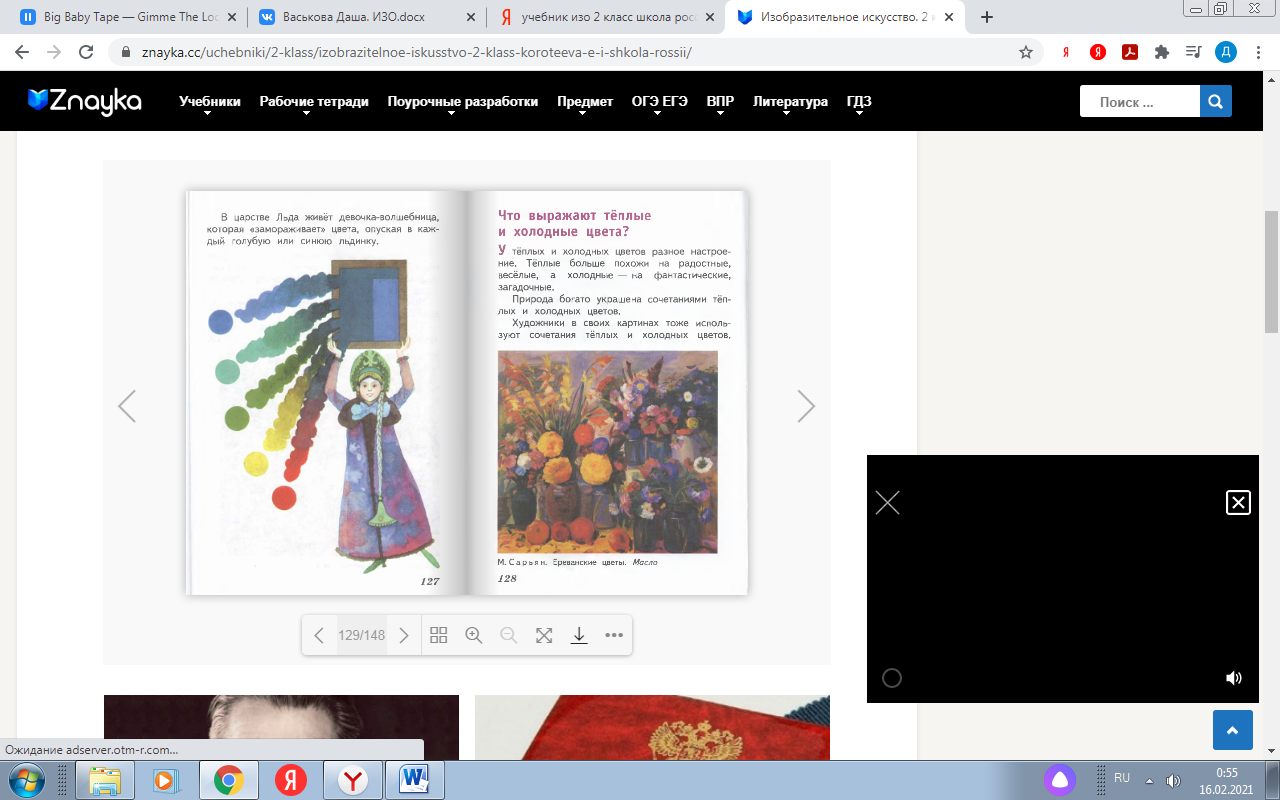Open the Znayka logo home link
The width and height of the screenshot is (1280, 800).
tap(85, 101)
